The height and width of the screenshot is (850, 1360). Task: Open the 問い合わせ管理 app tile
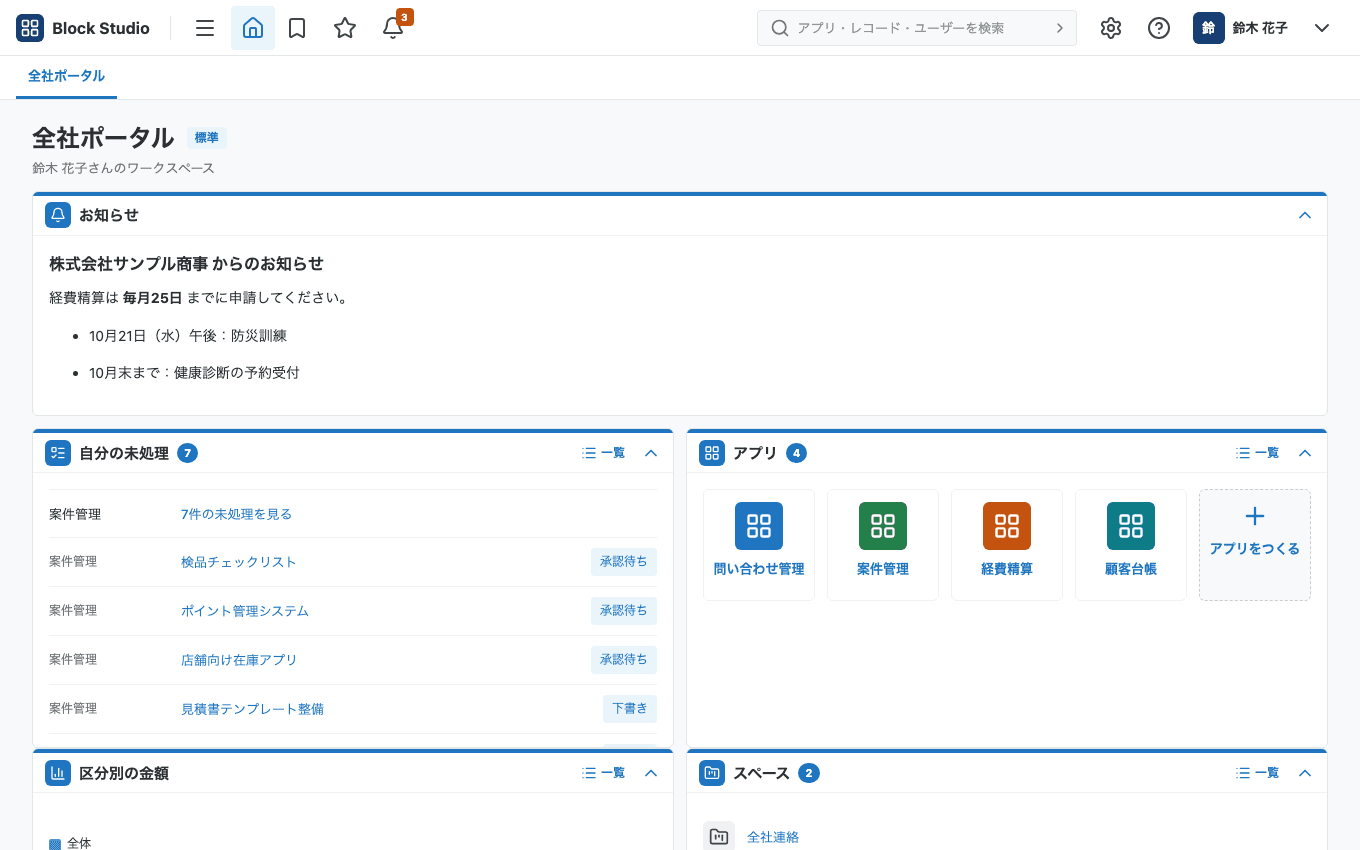[759, 545]
